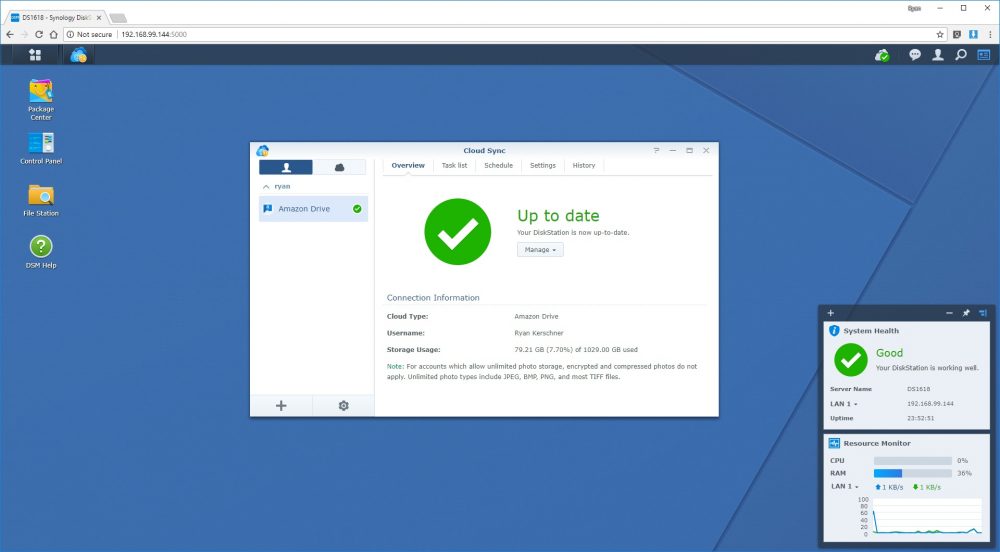This screenshot has height=552, width=1000.
Task: Switch to the user view in Cloud Sync sidebar
Action: 286,167
